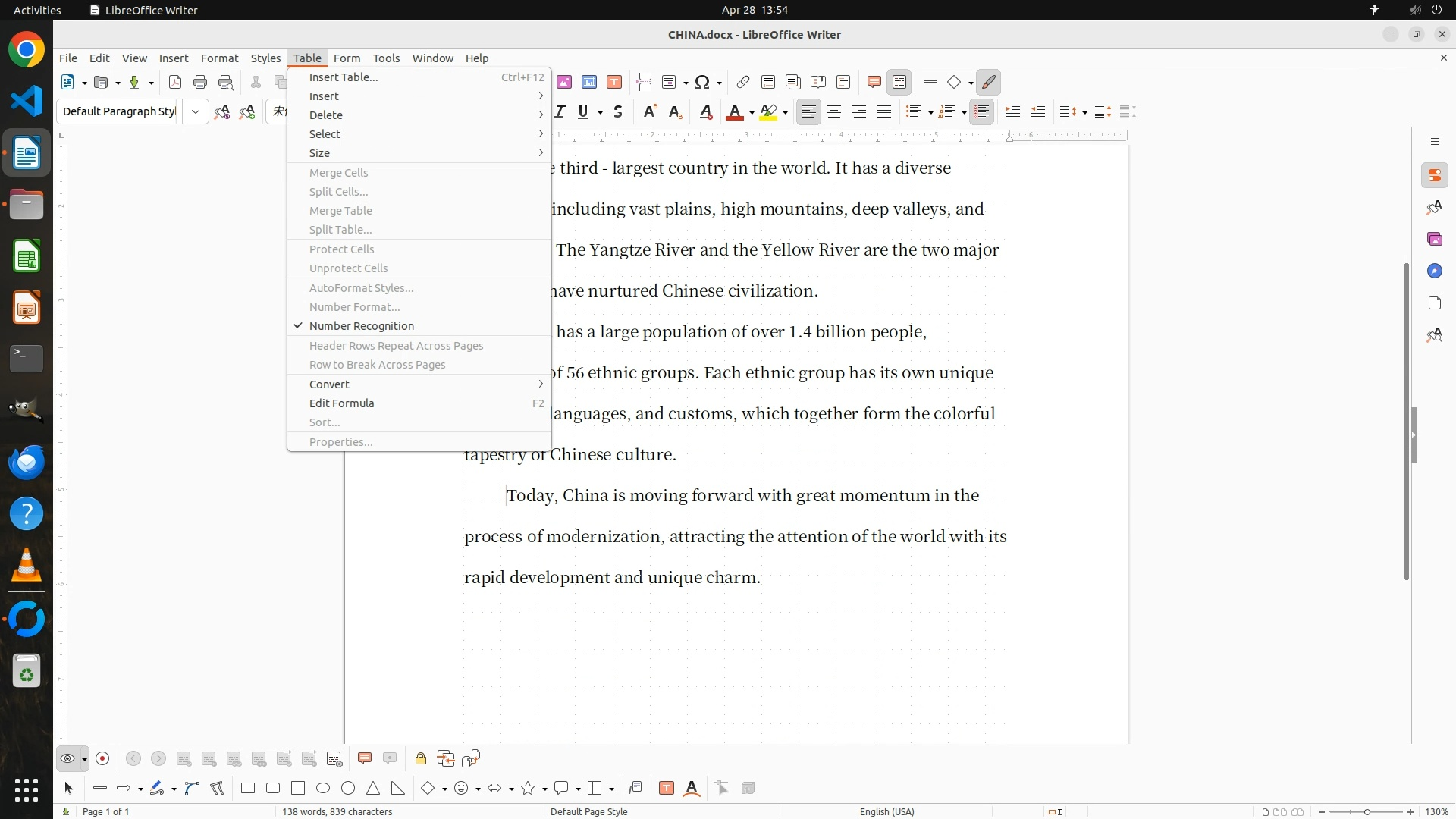Apply Strikethrough formatting icon

click(618, 112)
